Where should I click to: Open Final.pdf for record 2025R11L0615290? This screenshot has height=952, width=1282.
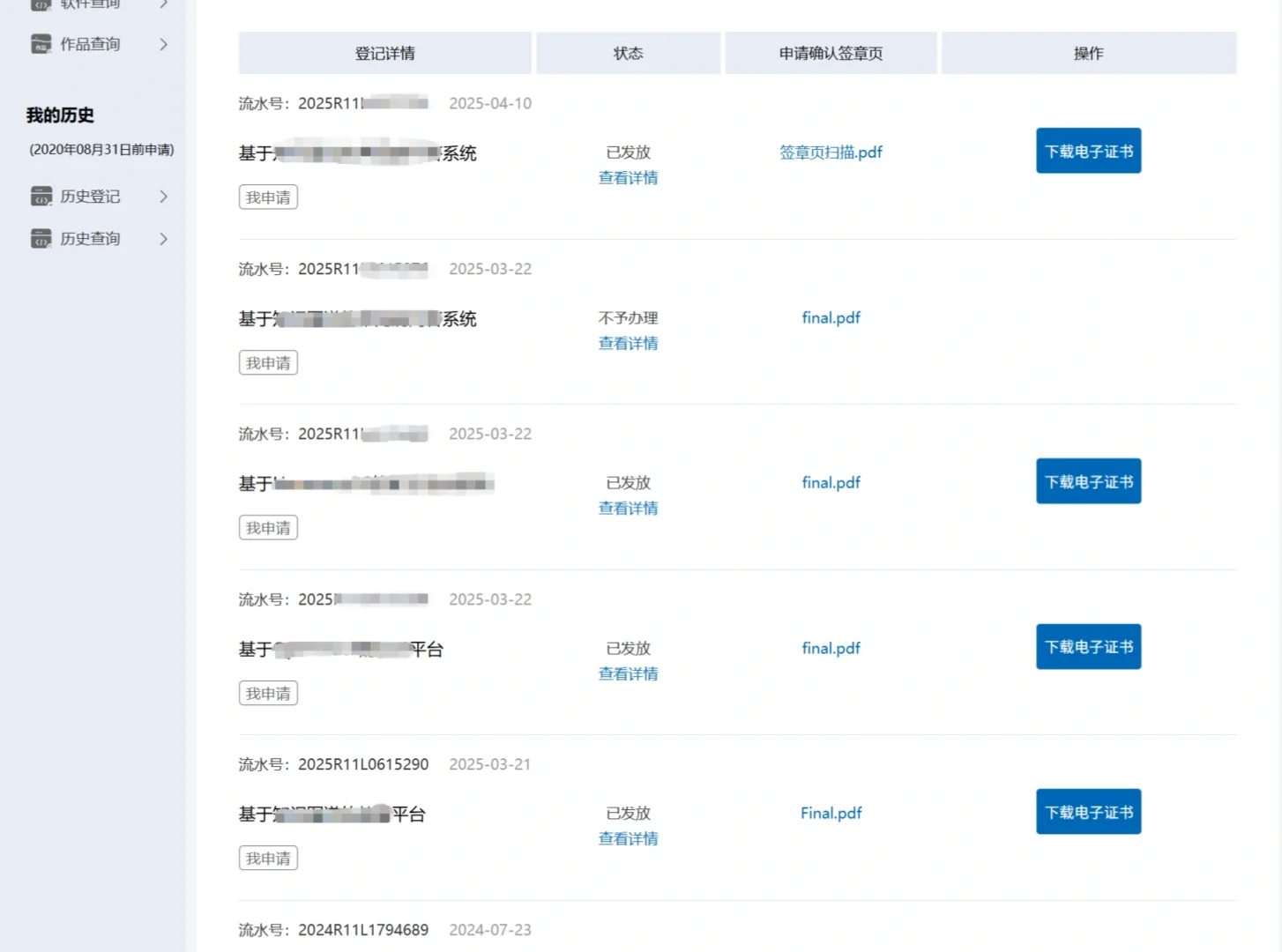pos(830,813)
